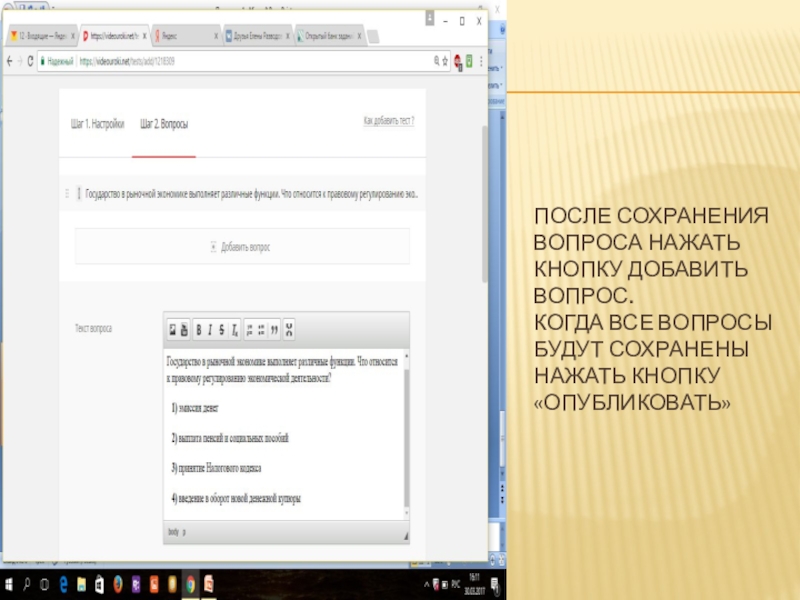The height and width of the screenshot is (600, 800).
Task: Click the Bold formatting button in editor
Action: (199, 329)
